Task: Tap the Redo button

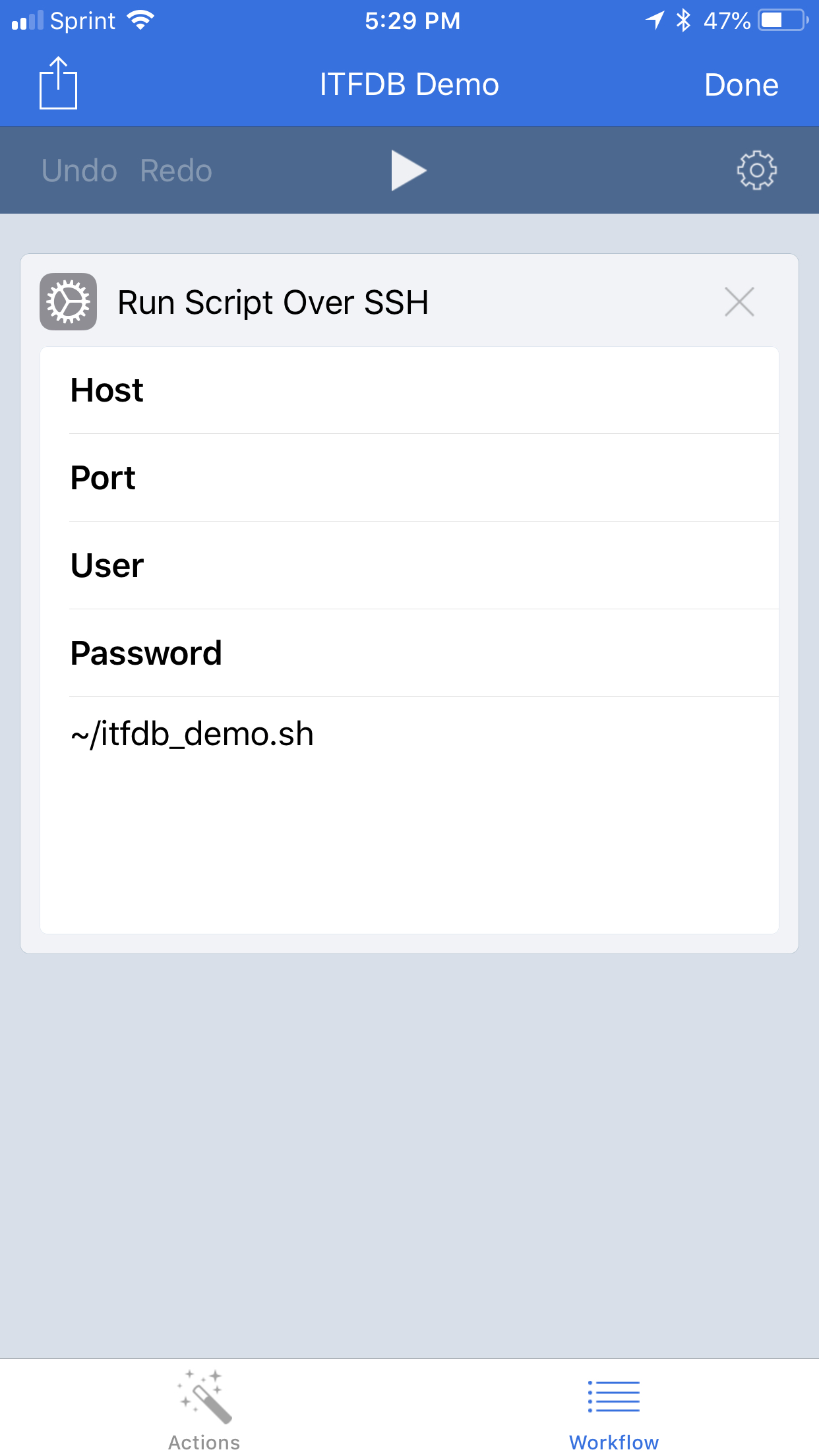Action: click(x=175, y=169)
